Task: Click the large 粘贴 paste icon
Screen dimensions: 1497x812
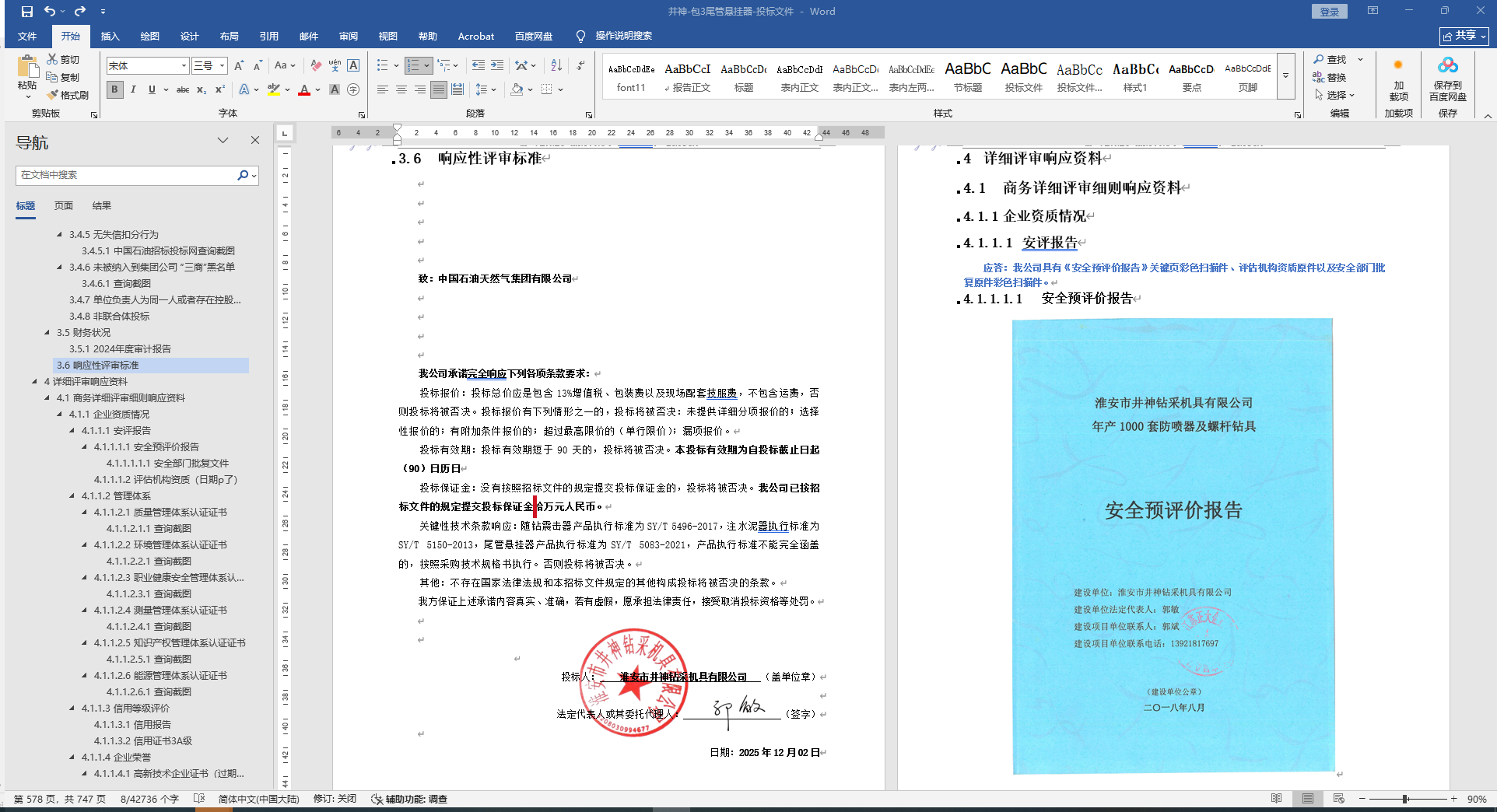Action: coord(28,68)
